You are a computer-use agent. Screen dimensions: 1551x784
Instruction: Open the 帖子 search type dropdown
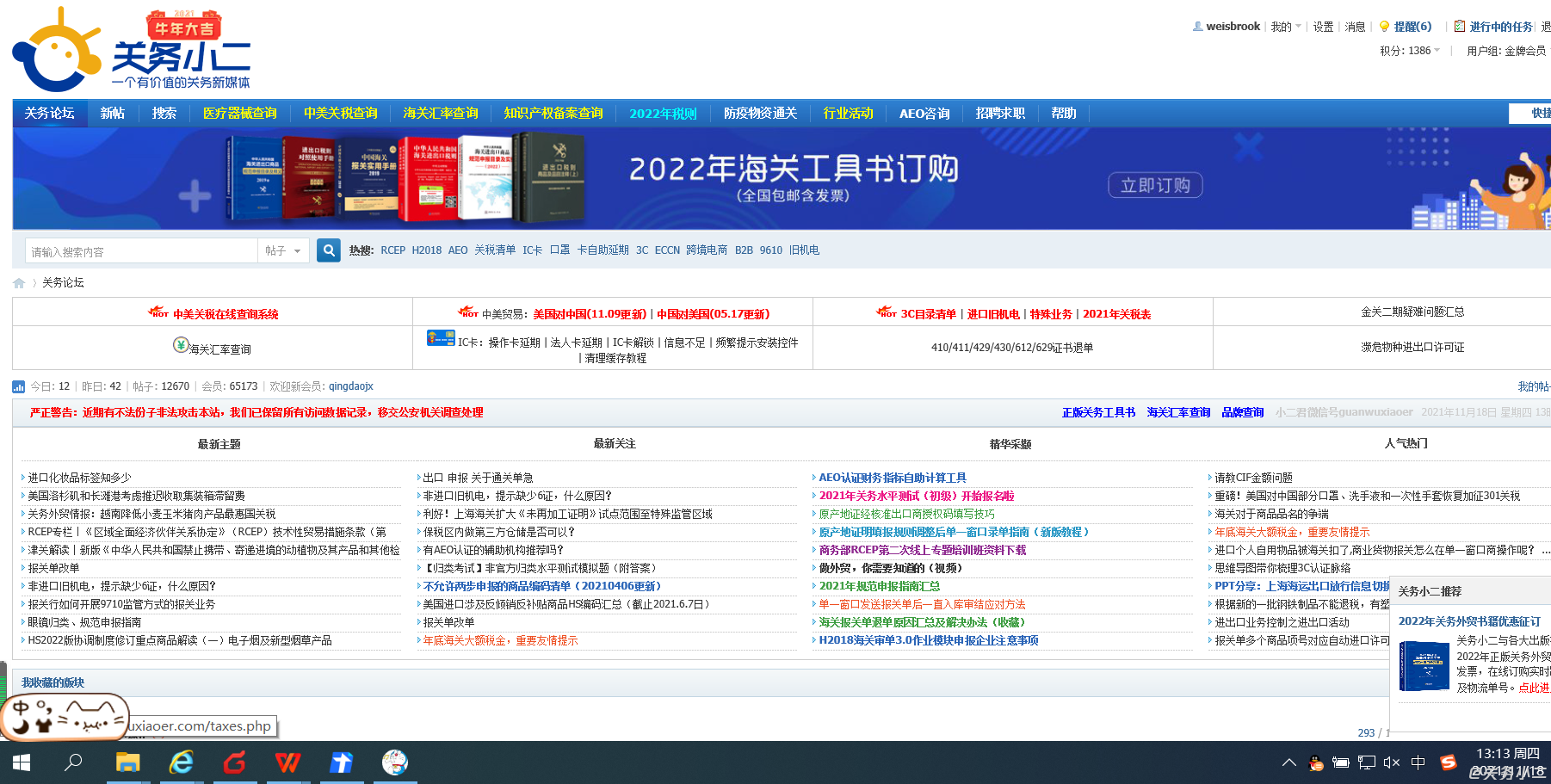(x=283, y=250)
